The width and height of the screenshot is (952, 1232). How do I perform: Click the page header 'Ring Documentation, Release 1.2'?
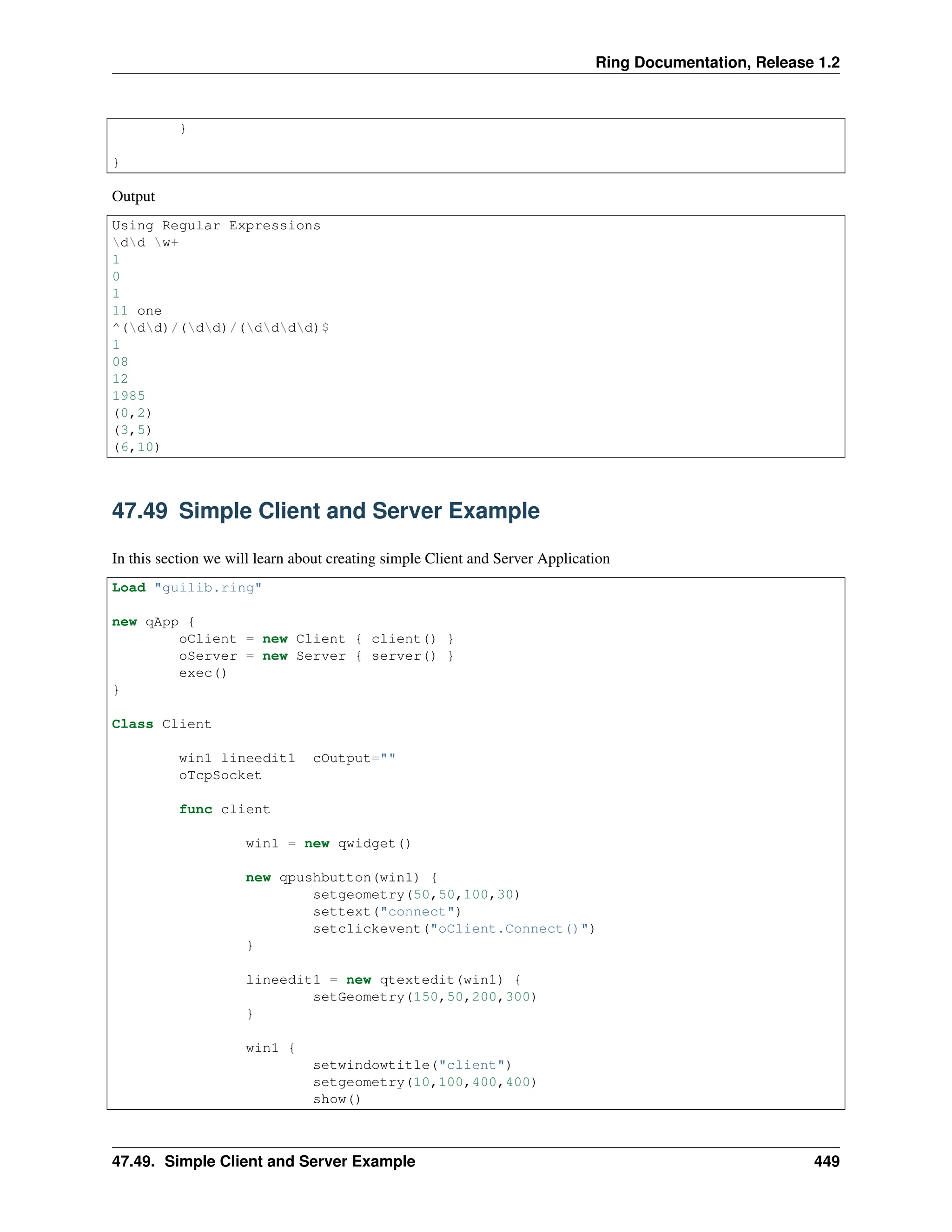pyautogui.click(x=717, y=62)
